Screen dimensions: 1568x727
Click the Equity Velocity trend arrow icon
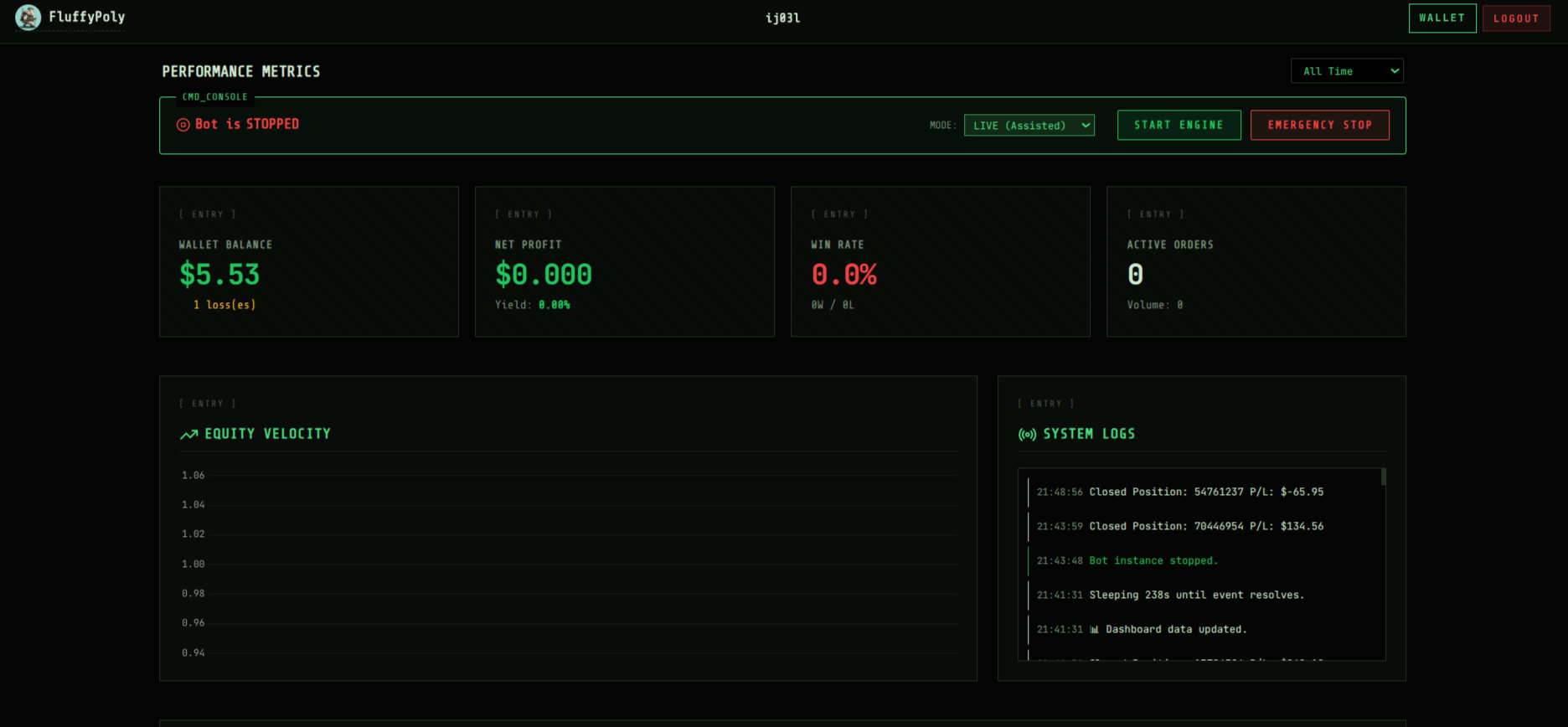click(189, 434)
